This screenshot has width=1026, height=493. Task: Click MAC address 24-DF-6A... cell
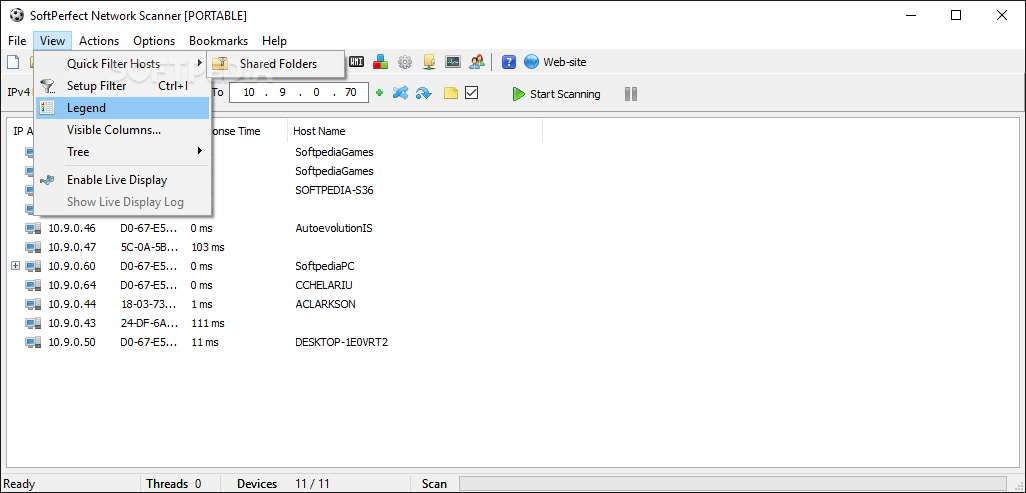[x=149, y=323]
